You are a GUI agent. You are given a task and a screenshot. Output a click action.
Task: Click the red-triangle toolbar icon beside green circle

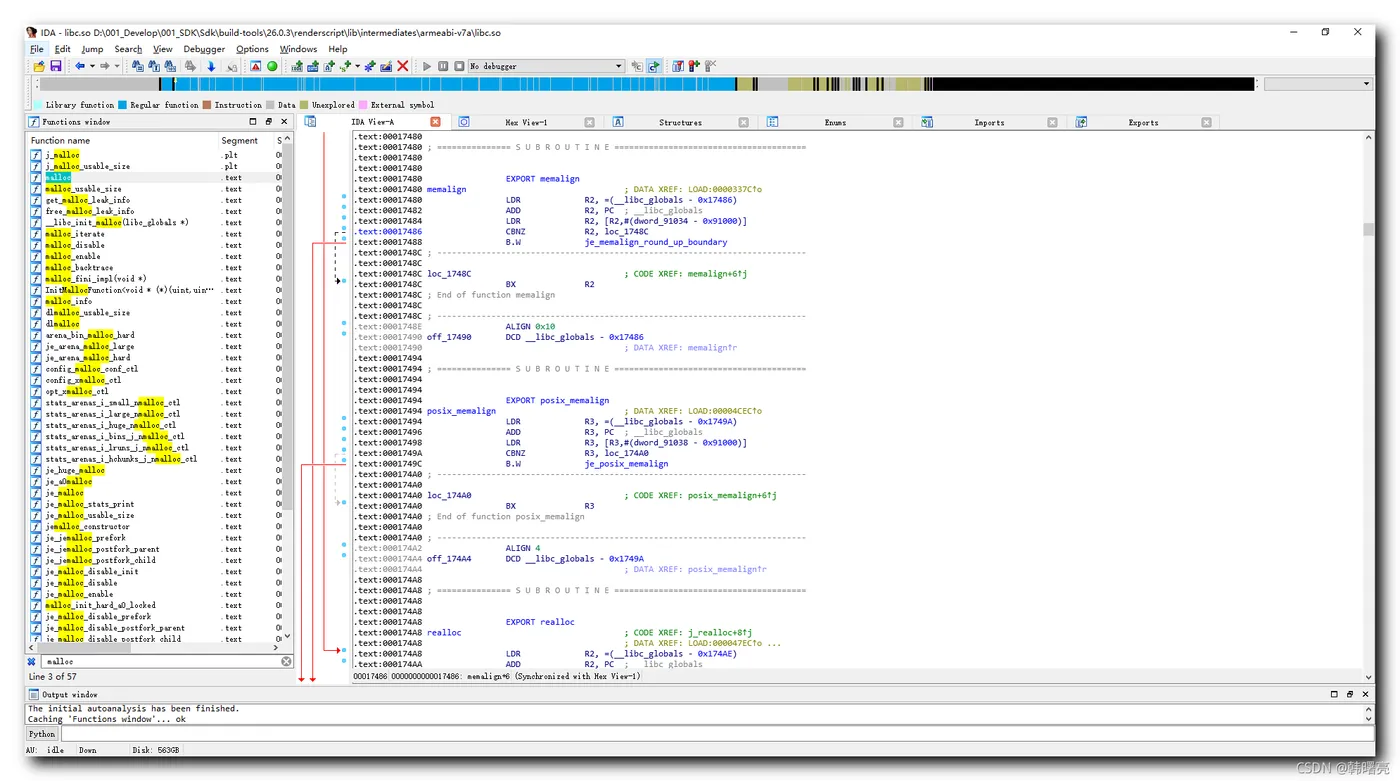click(x=255, y=66)
